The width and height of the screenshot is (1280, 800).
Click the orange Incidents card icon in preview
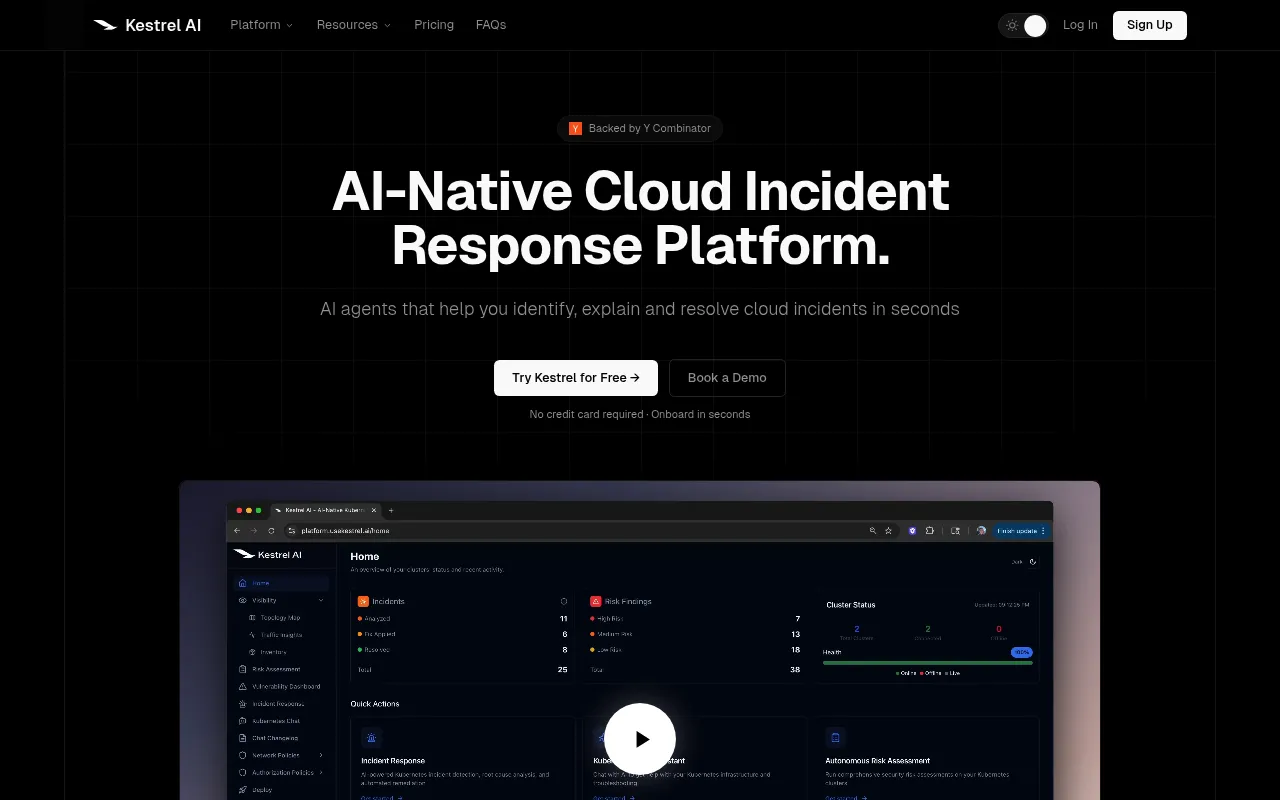coord(364,601)
